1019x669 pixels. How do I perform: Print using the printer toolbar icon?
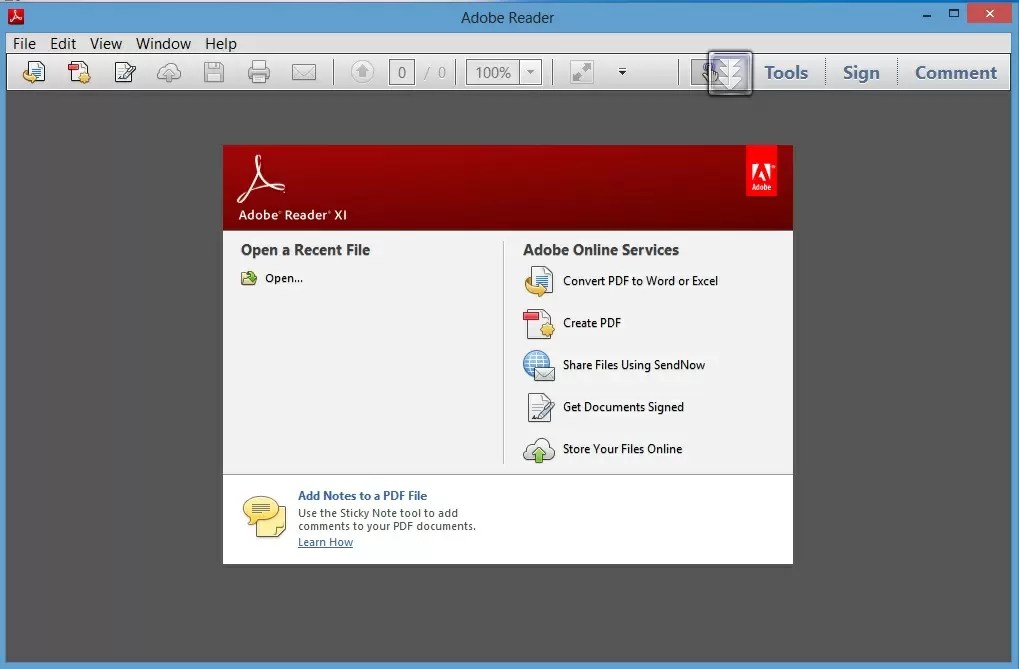coord(259,72)
